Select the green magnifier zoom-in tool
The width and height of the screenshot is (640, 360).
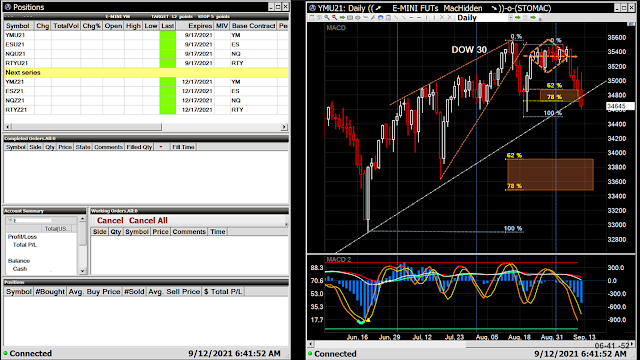coord(327,18)
